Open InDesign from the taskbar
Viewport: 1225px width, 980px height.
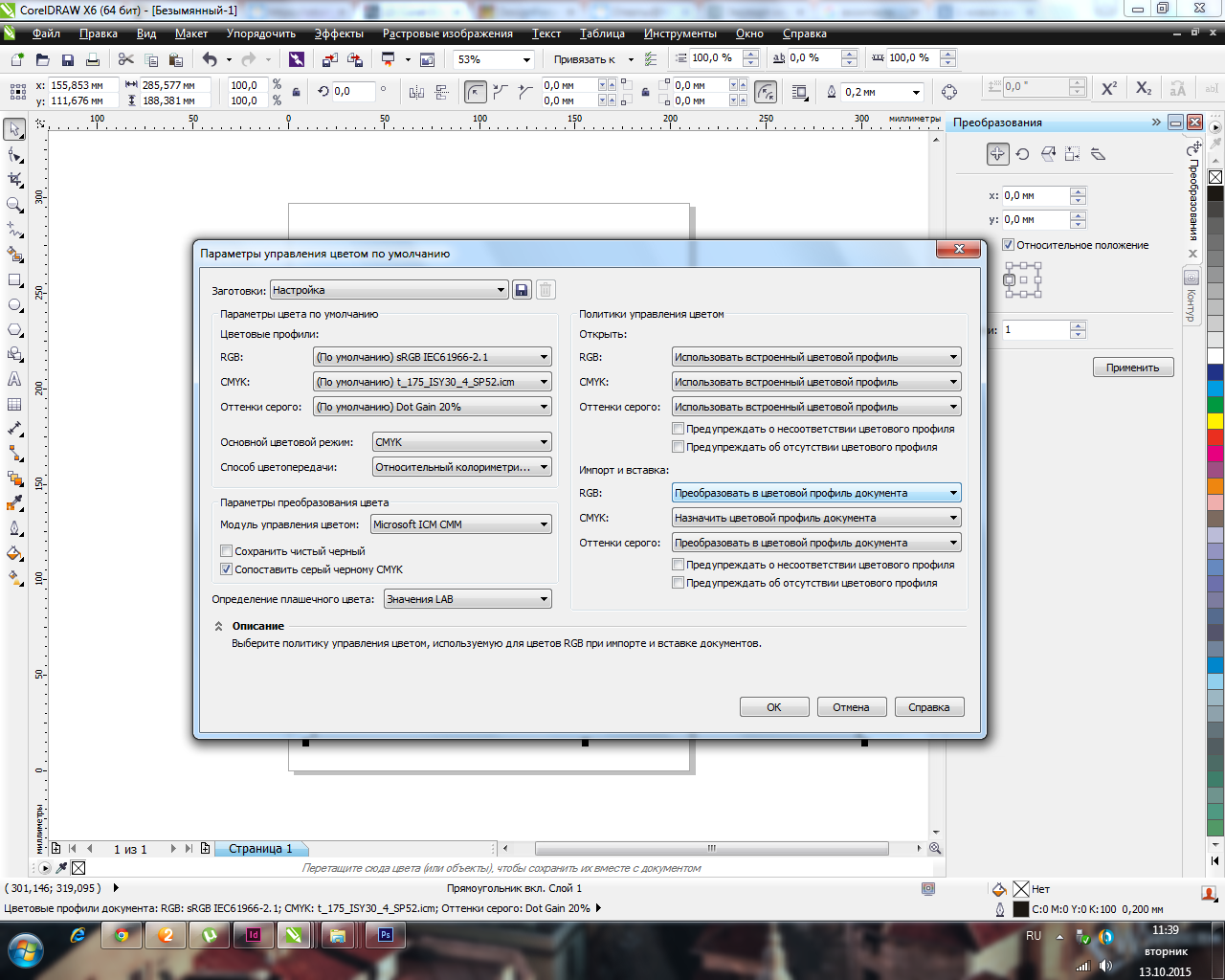[x=253, y=935]
